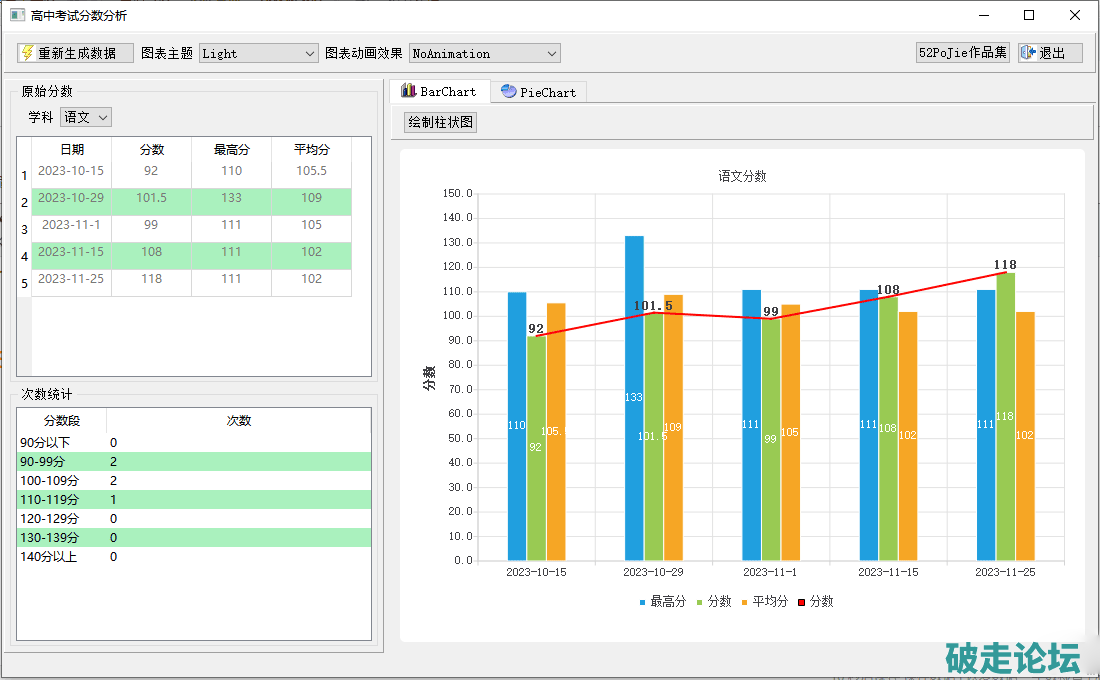Click the 52PoJie作品集 button
This screenshot has height=680, width=1100.
[x=962, y=53]
